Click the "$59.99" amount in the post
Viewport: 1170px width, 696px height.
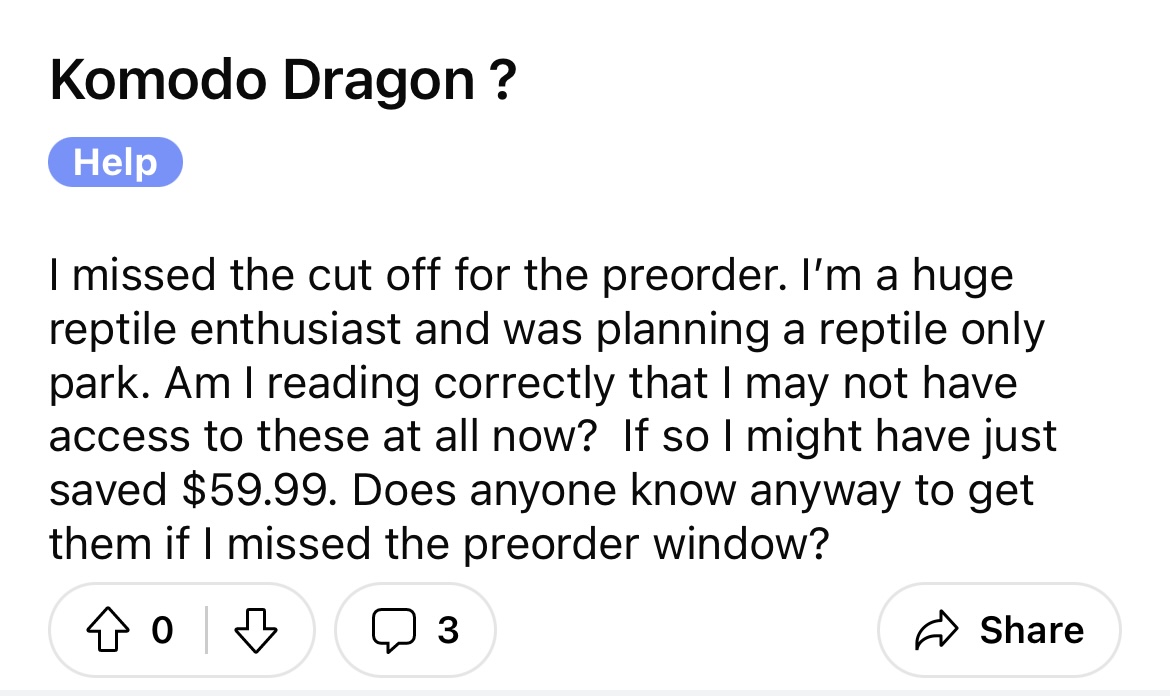[x=254, y=490]
